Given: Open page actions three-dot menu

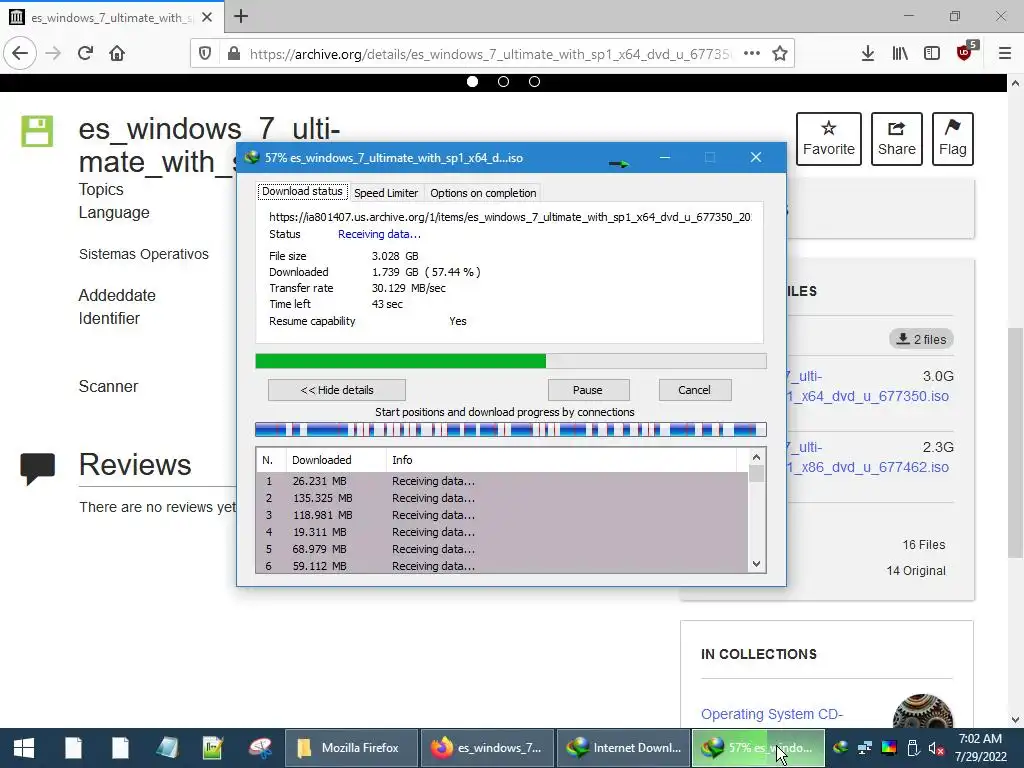Looking at the screenshot, I should pos(752,54).
